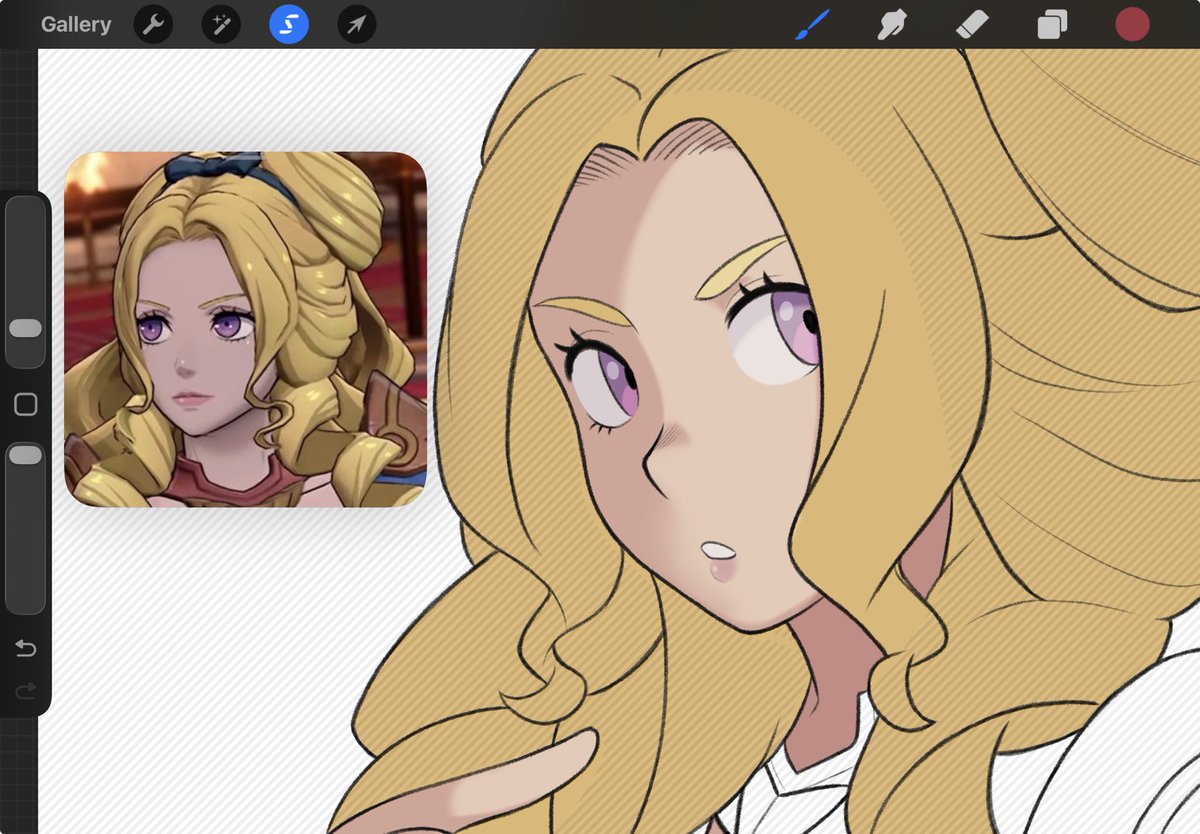Viewport: 1200px width, 834px height.
Task: Open the red active color picker
Action: (x=1132, y=24)
